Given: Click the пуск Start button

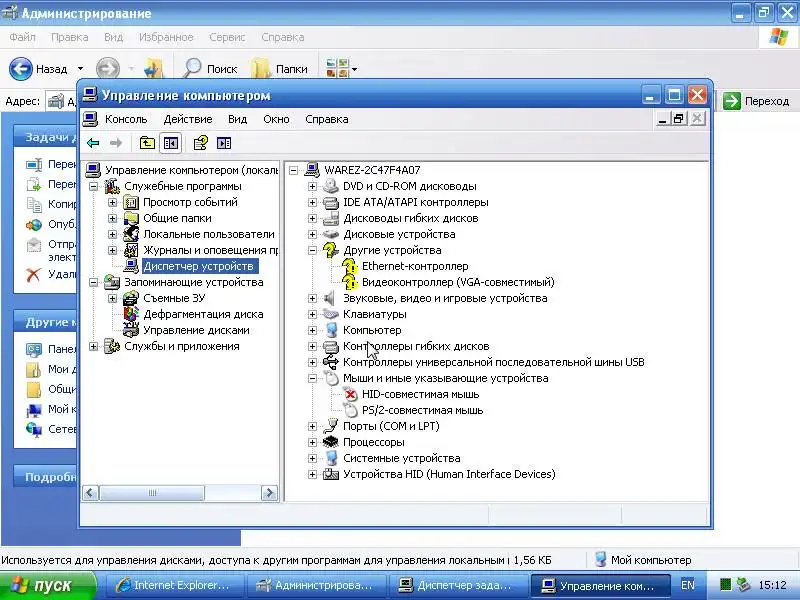Looking at the screenshot, I should click(x=47, y=585).
